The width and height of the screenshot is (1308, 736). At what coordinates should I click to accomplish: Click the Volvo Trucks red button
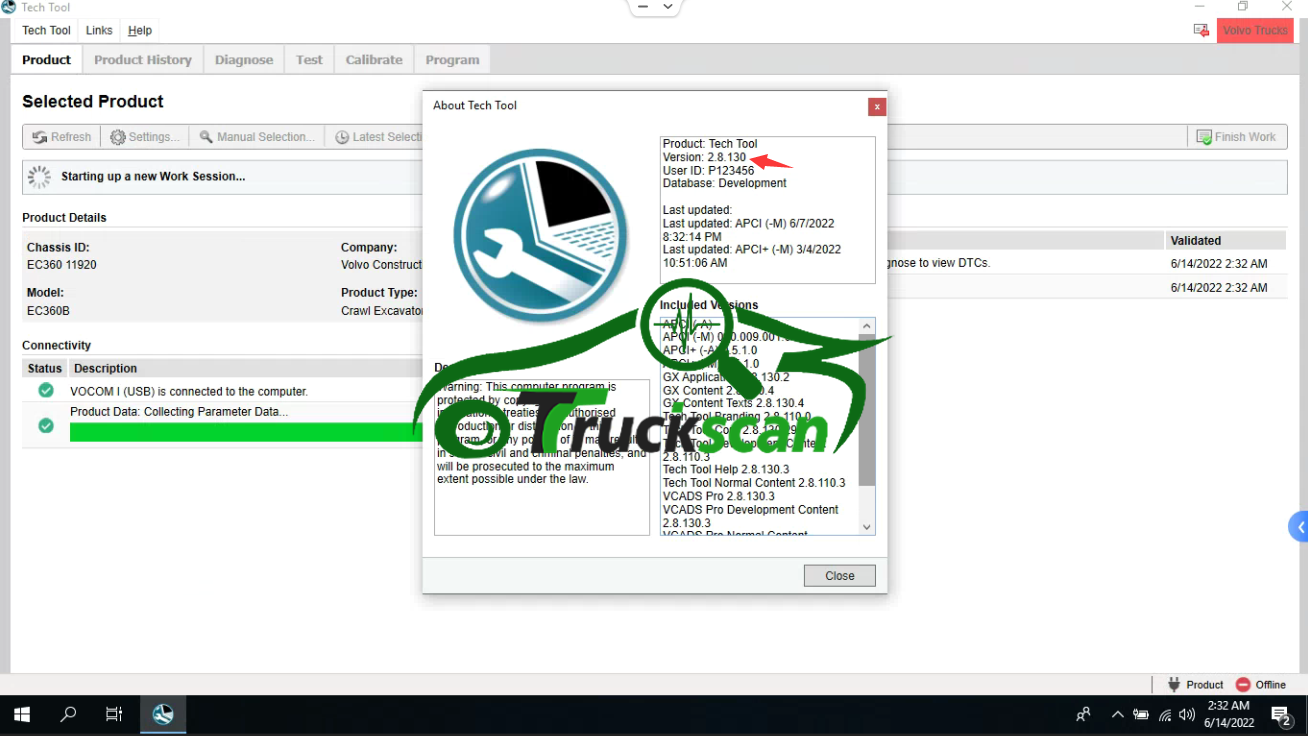coord(1255,30)
